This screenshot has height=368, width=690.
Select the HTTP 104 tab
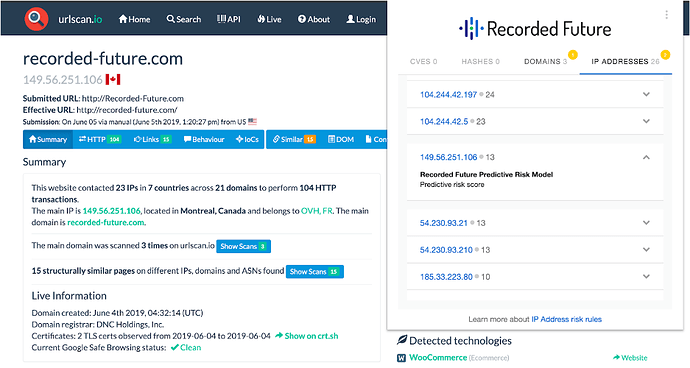[99, 139]
